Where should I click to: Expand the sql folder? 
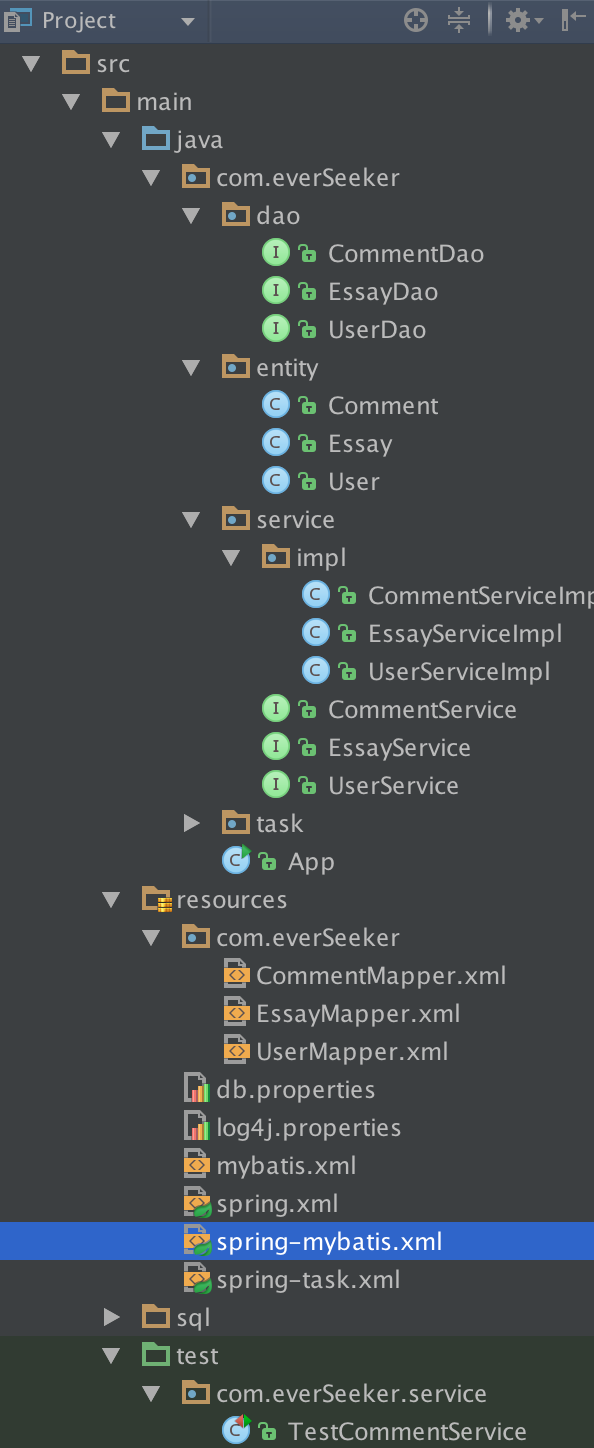point(111,1318)
